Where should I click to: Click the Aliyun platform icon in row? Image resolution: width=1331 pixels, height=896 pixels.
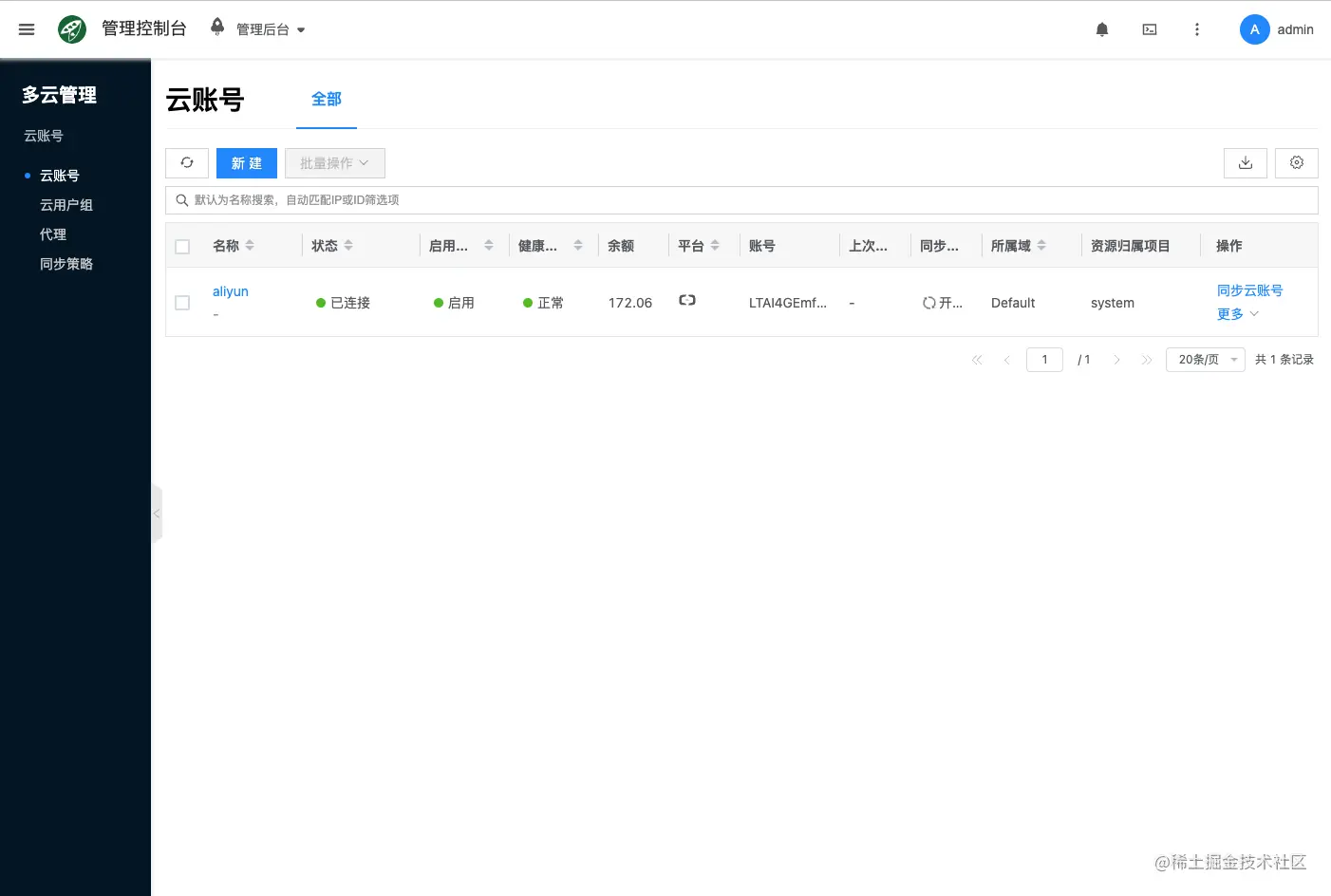click(x=687, y=300)
